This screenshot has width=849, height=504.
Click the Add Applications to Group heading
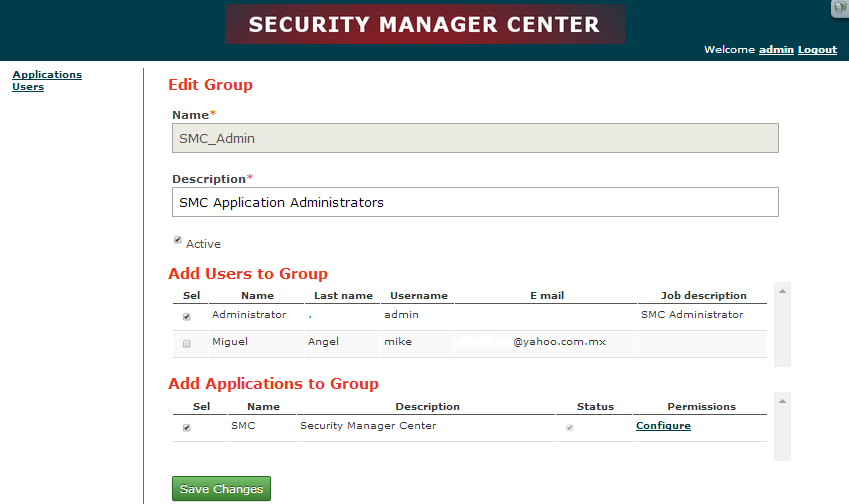pyautogui.click(x=273, y=383)
